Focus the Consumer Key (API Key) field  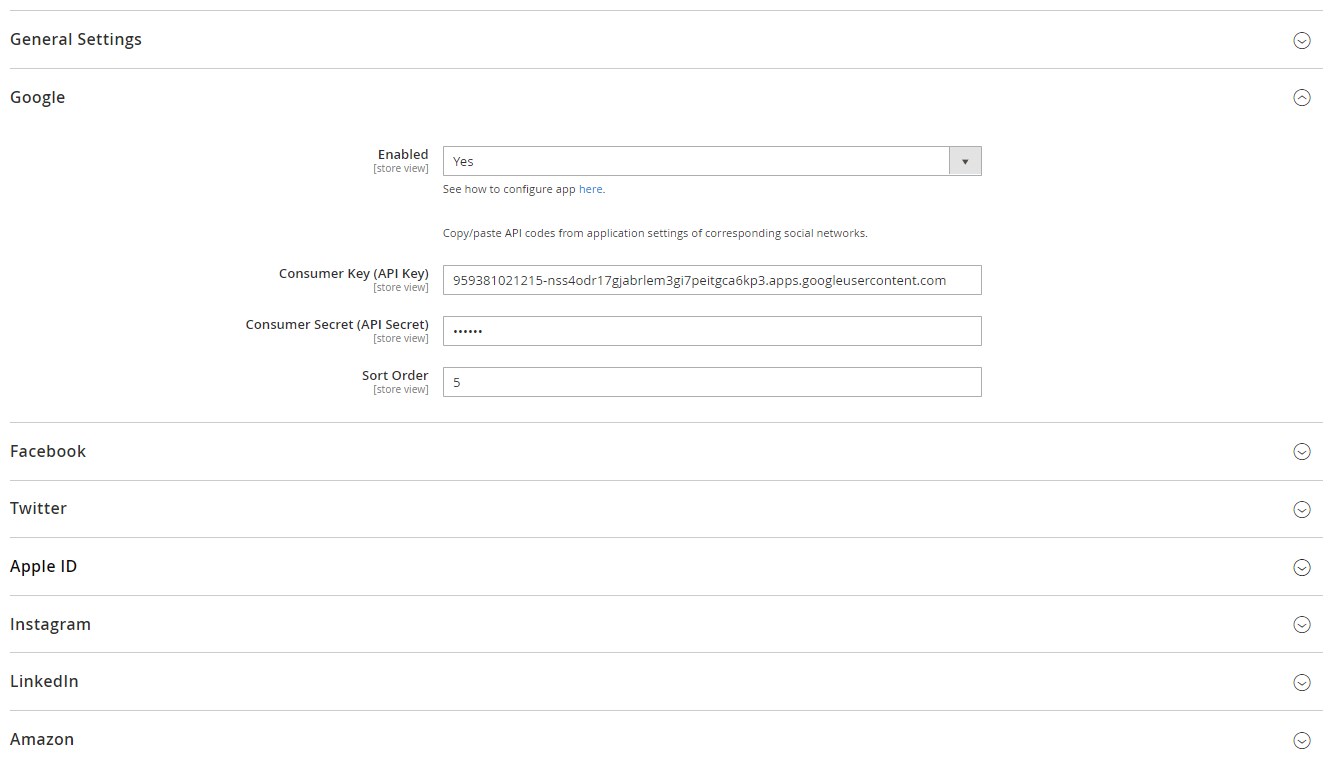(x=712, y=280)
